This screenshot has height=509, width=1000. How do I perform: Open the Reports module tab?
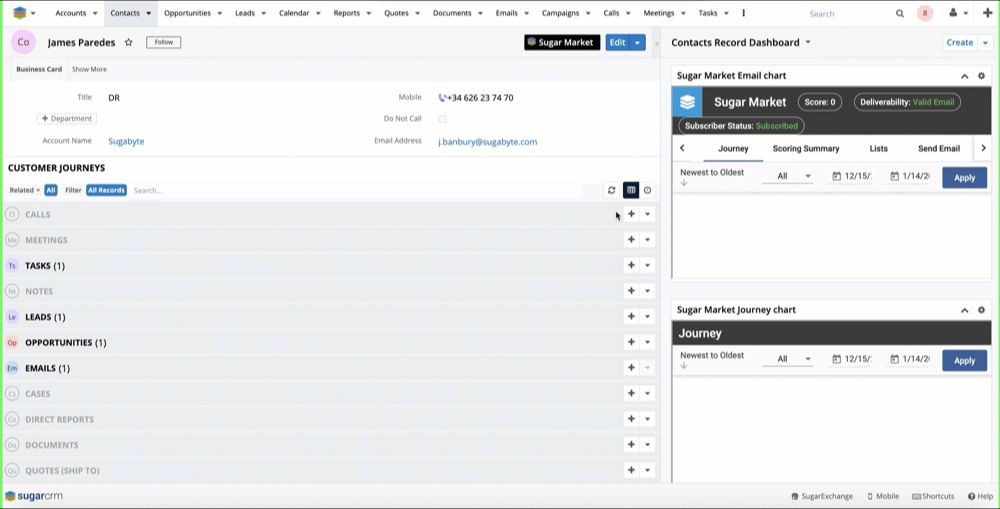(x=346, y=13)
